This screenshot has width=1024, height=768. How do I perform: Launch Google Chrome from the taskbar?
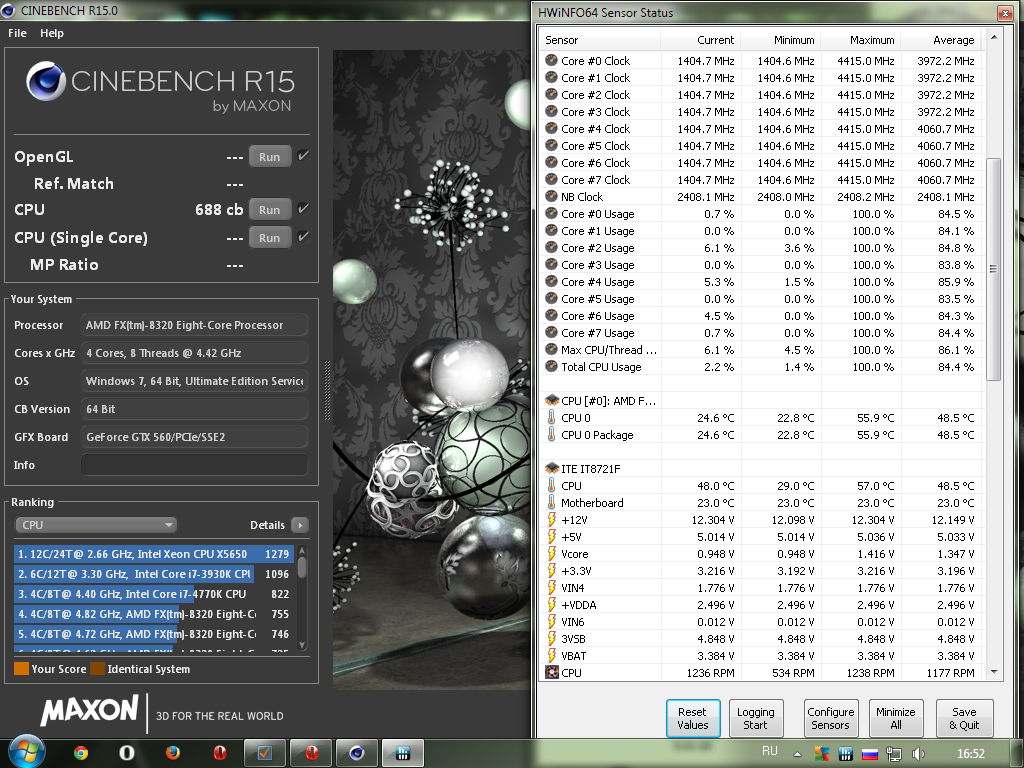pos(81,753)
